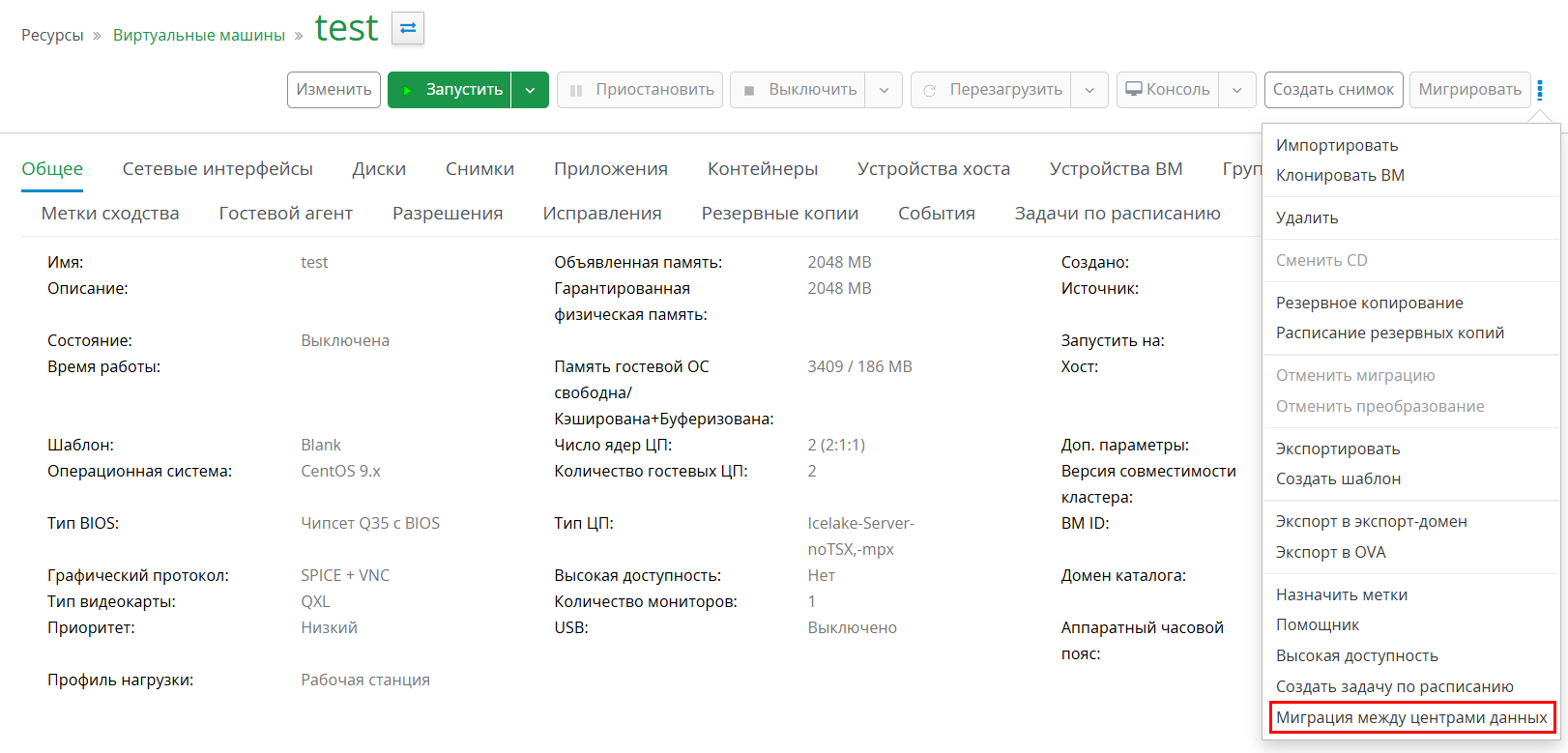Open the Снимки tab

point(479,169)
